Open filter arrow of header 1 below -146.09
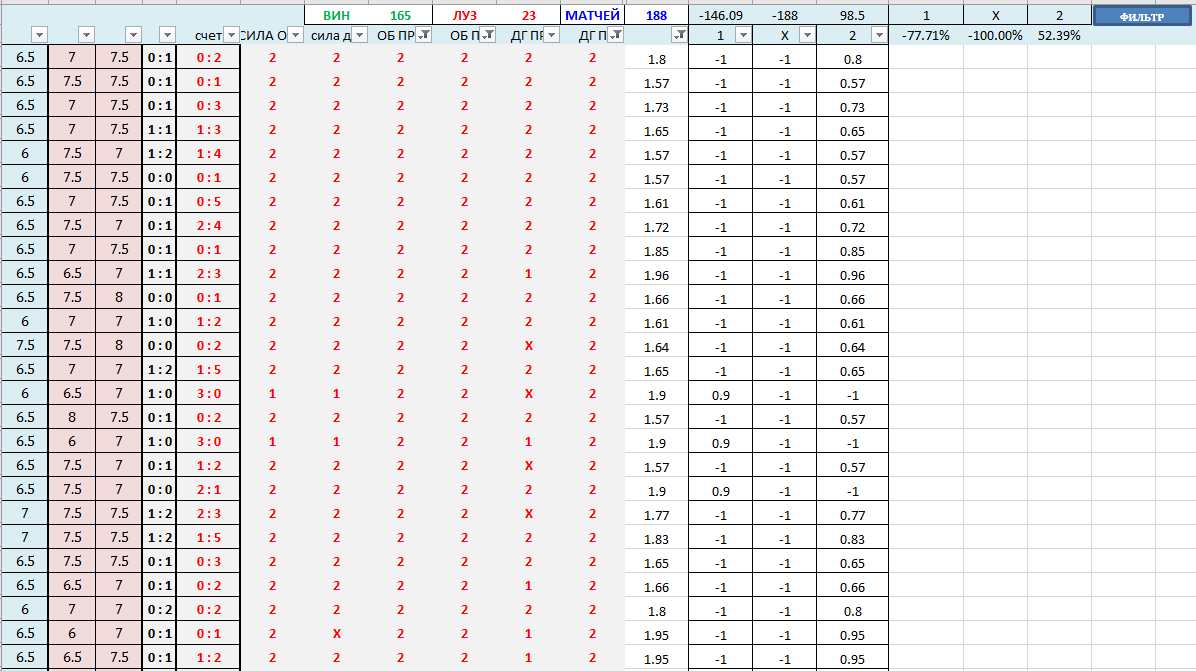This screenshot has width=1196, height=671. point(743,35)
